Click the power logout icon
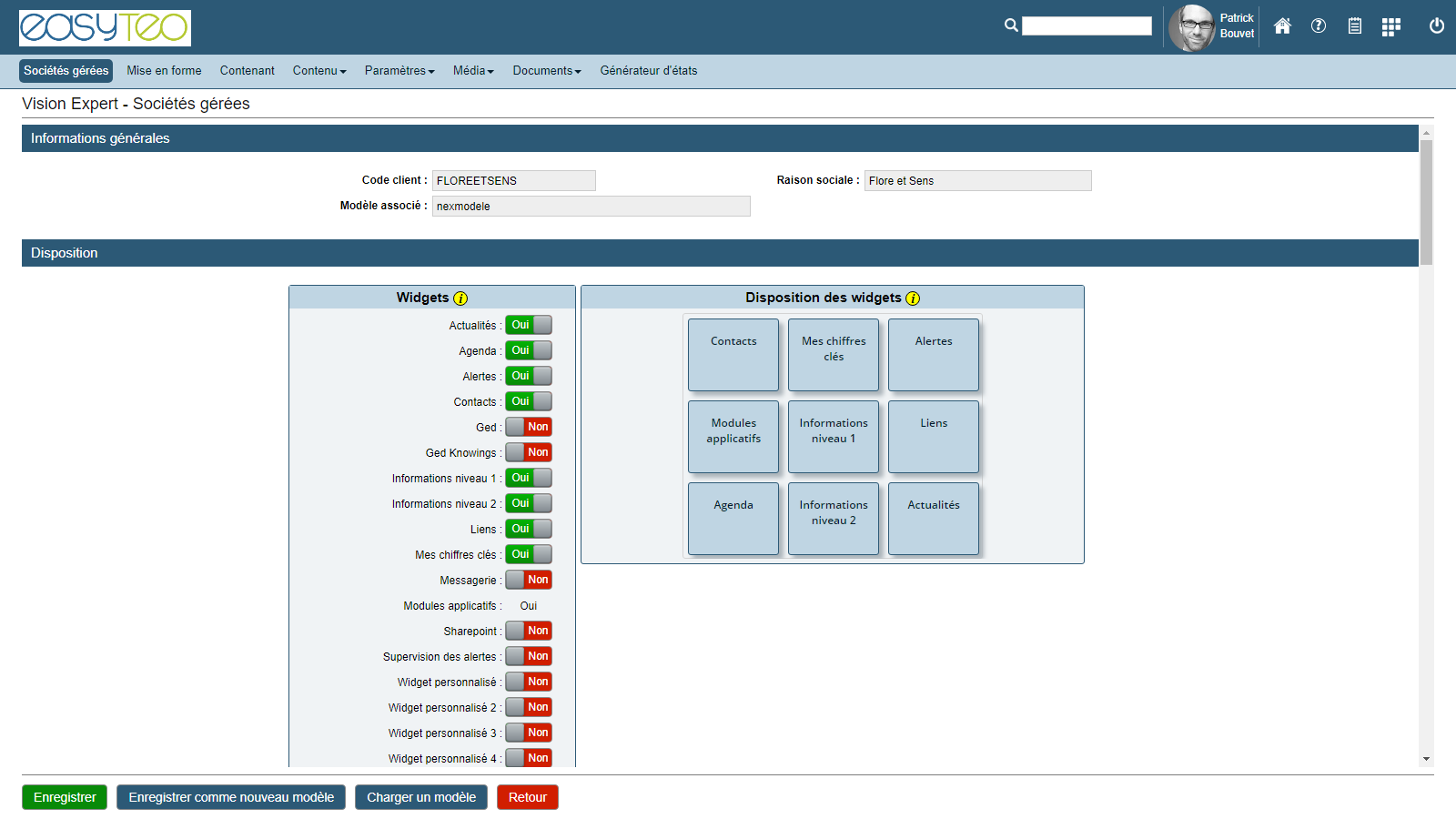The image size is (1456, 819). (x=1437, y=26)
